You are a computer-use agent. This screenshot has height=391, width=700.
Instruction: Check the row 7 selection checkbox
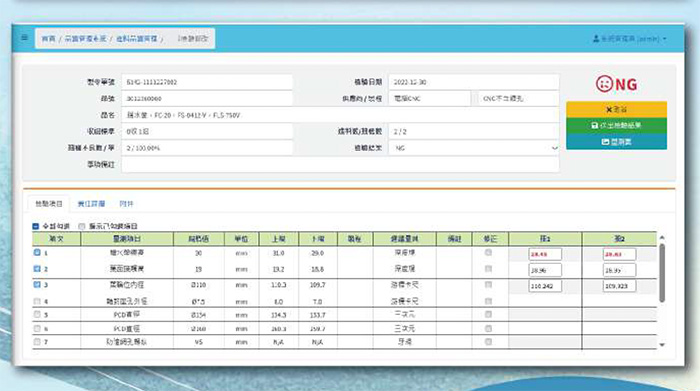click(x=37, y=342)
